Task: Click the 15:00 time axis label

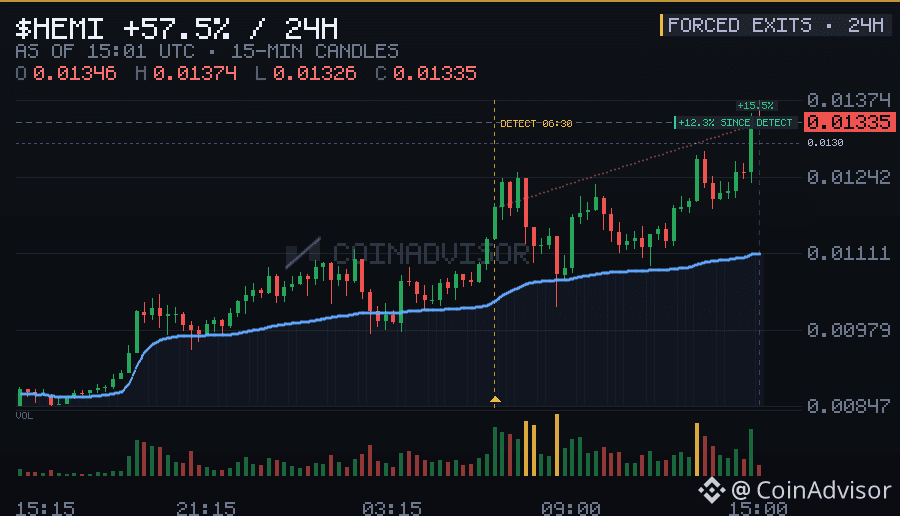Action: point(758,509)
